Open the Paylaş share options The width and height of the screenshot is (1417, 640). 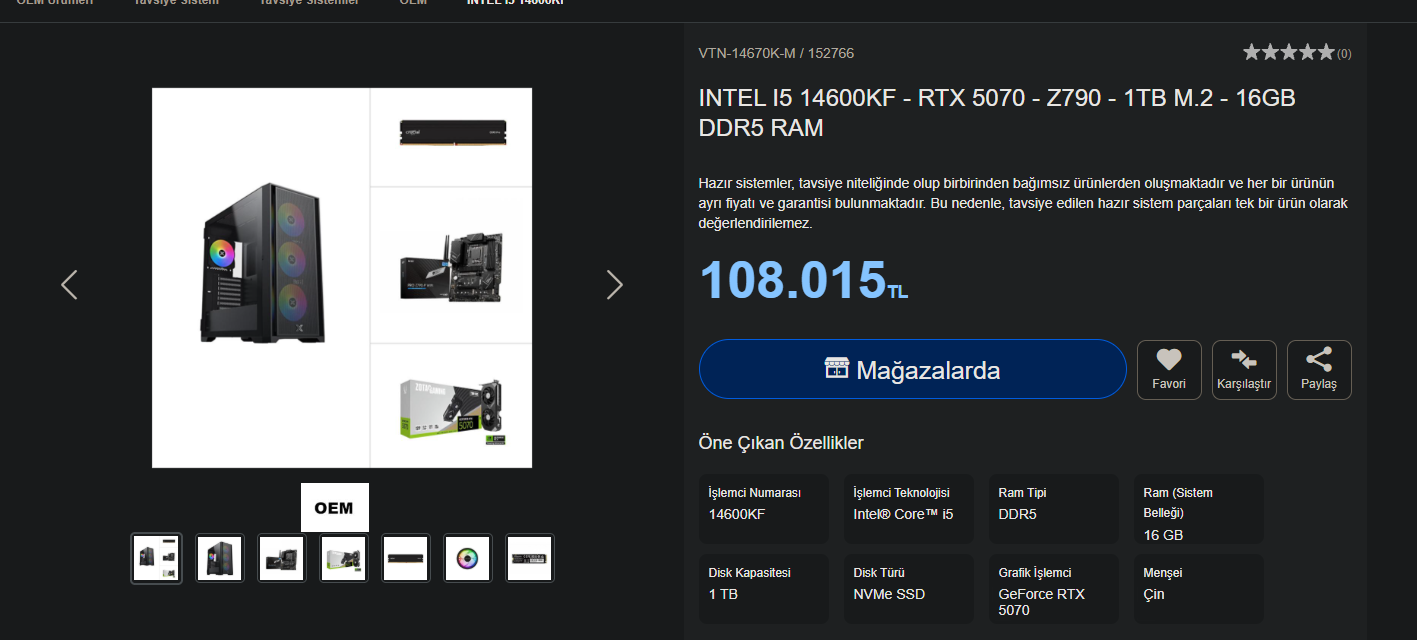(1319, 370)
